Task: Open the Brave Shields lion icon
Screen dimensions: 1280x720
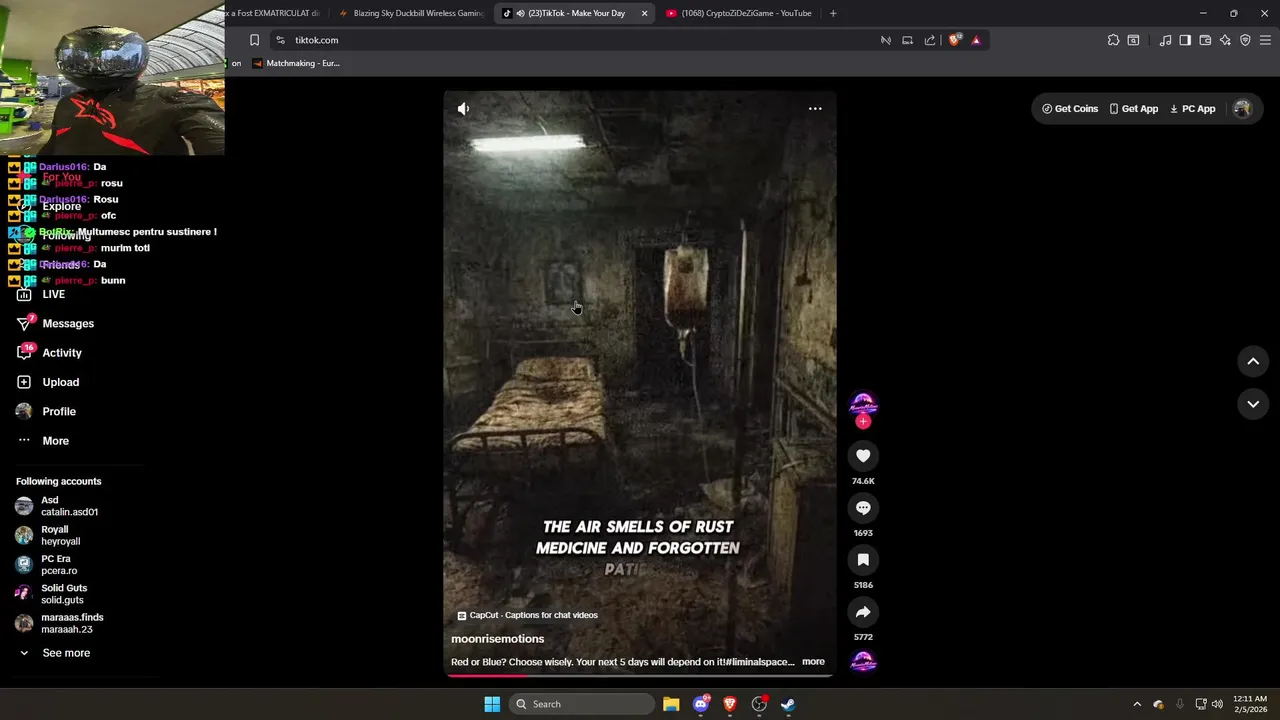Action: (954, 40)
